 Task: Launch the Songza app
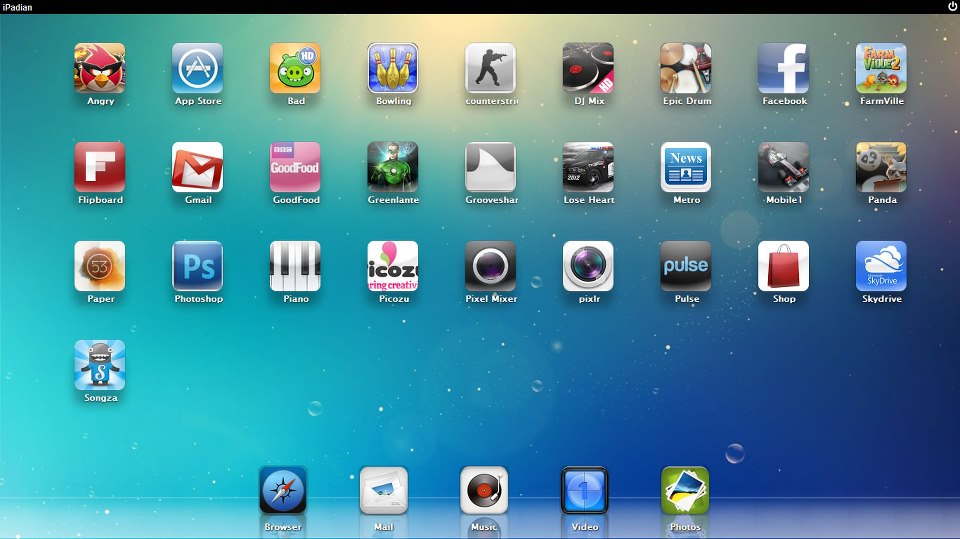pos(100,365)
